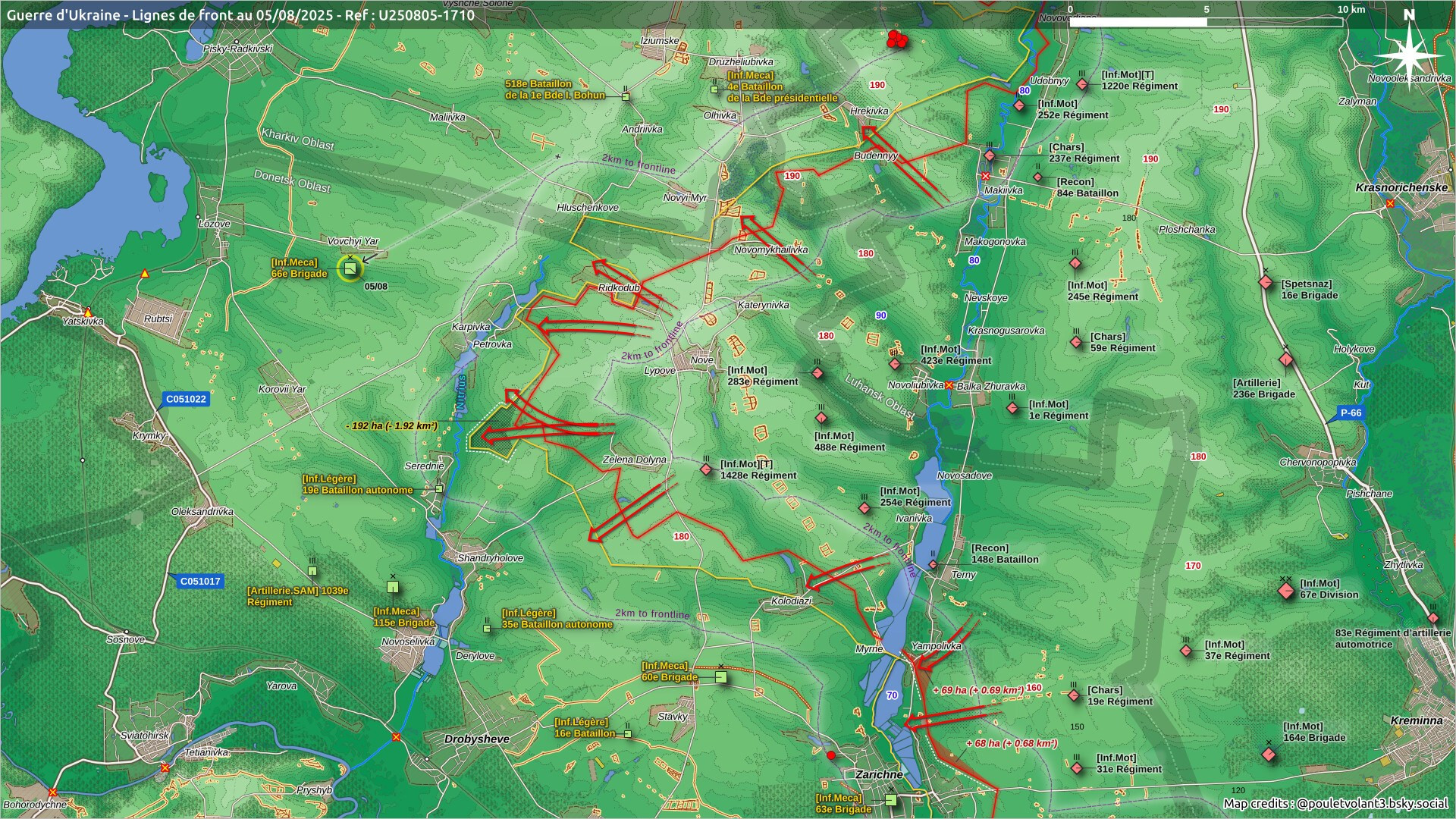
Task: Select the 245e Régiment diamond marker
Action: [x=1075, y=263]
